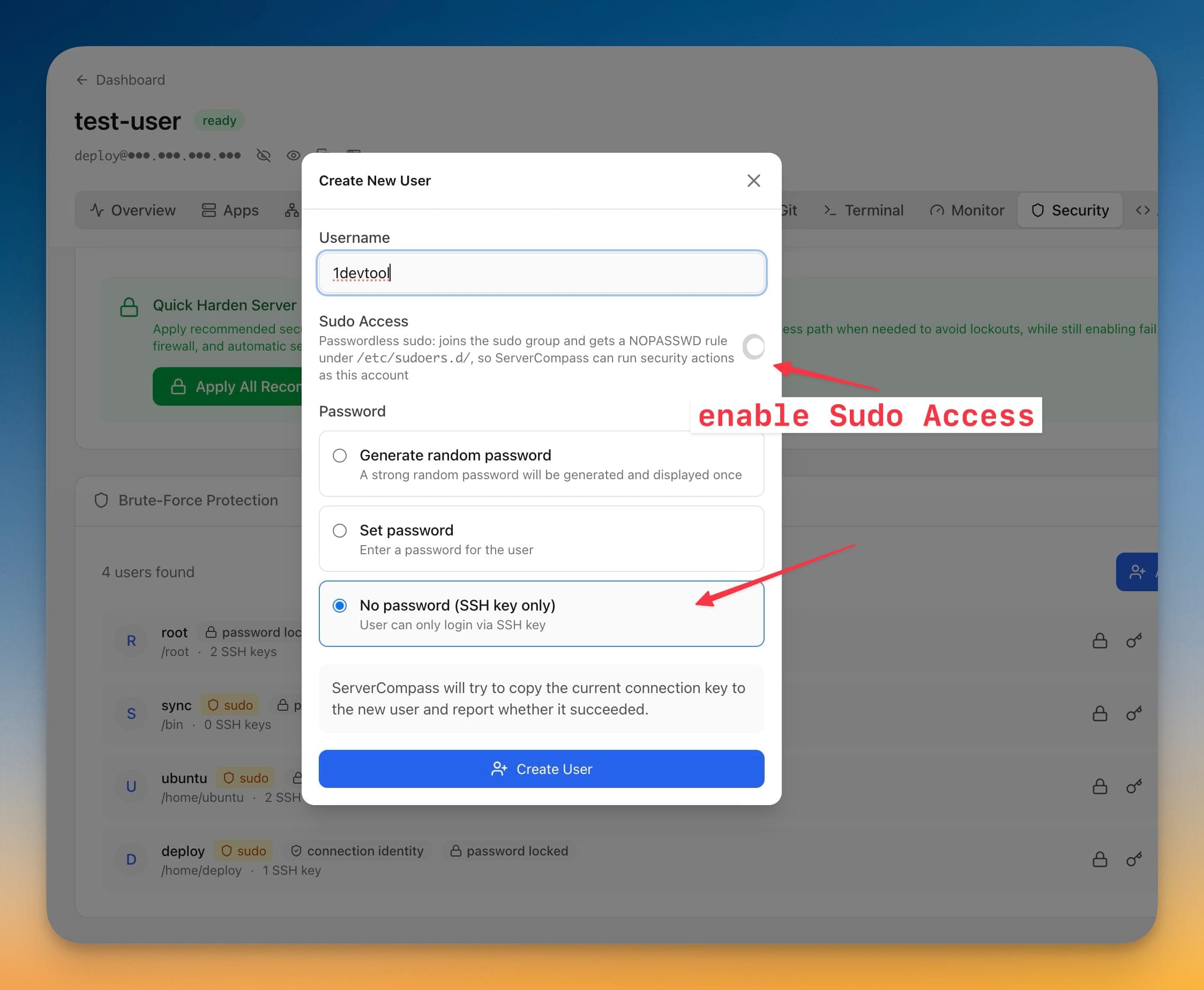Screen dimensions: 1204x990
Task: Click the connection identity badge
Action: tap(357, 851)
